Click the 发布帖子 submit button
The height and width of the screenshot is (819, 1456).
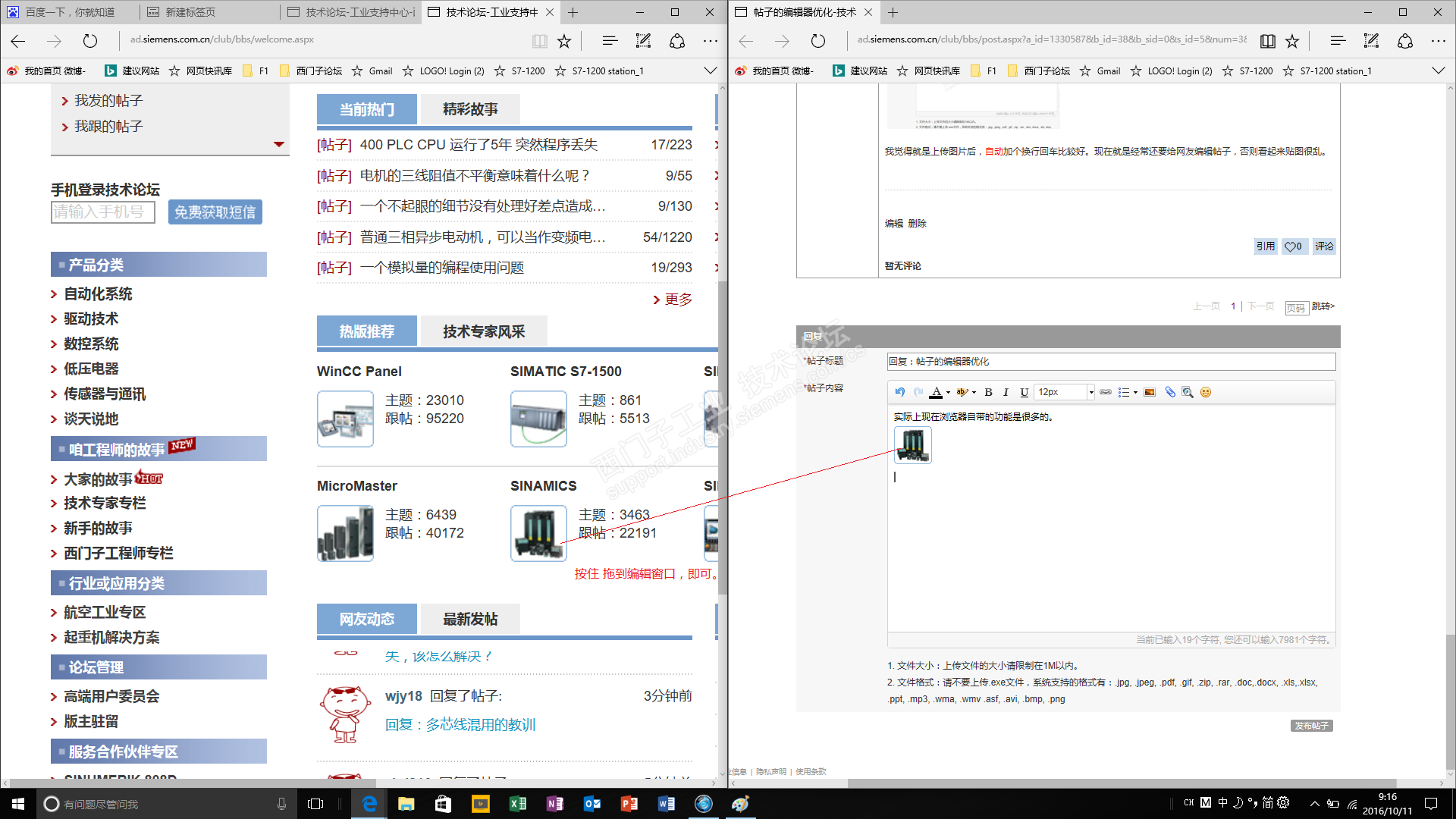click(x=1311, y=726)
